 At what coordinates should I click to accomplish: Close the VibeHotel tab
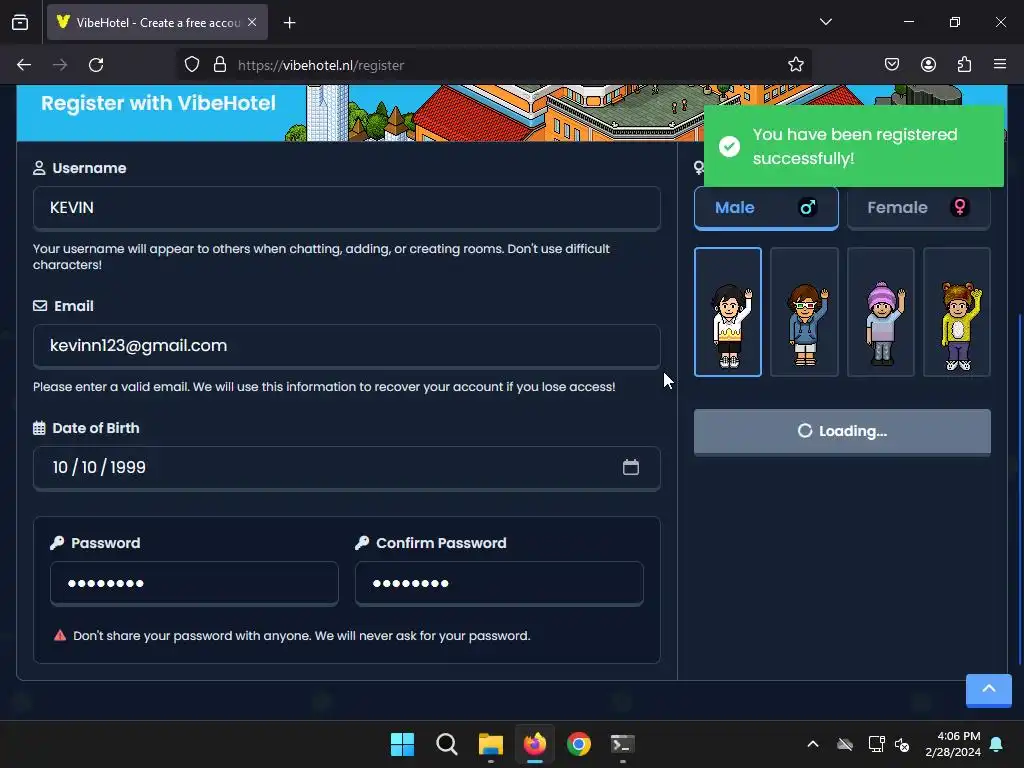pos(252,22)
